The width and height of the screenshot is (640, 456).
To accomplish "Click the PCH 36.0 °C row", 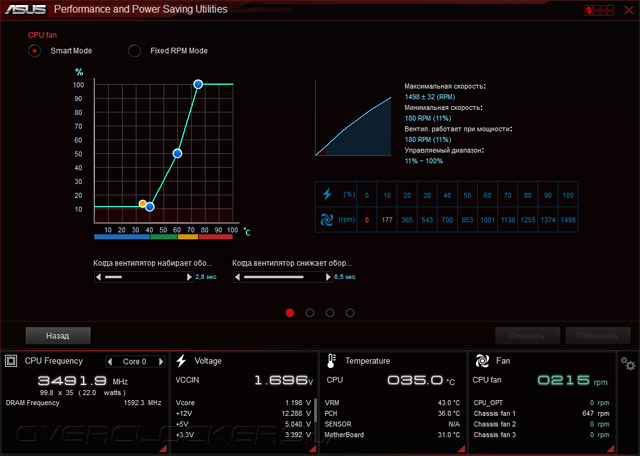I will 392,413.
